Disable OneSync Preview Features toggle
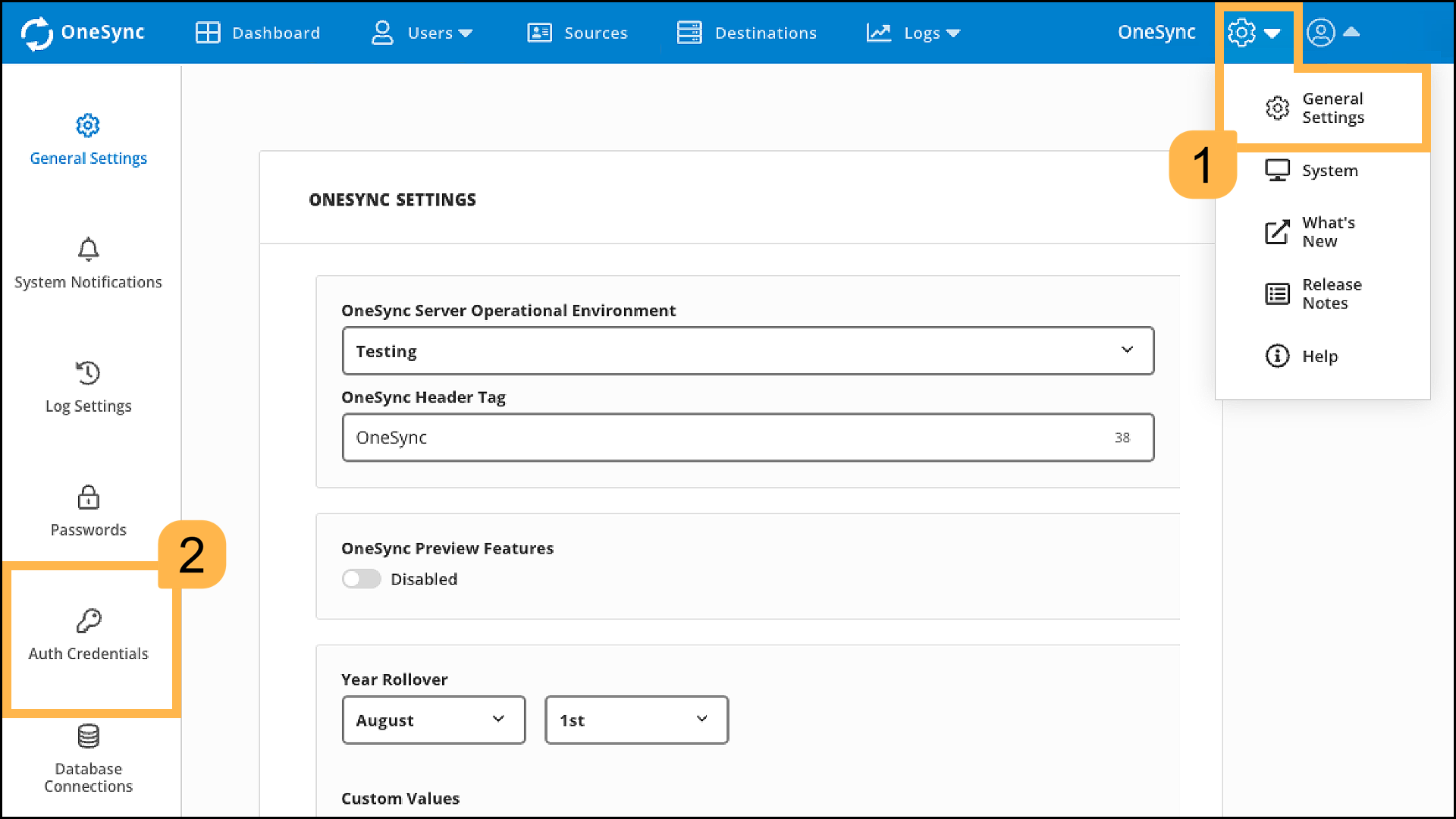The height and width of the screenshot is (819, 1456). tap(361, 579)
